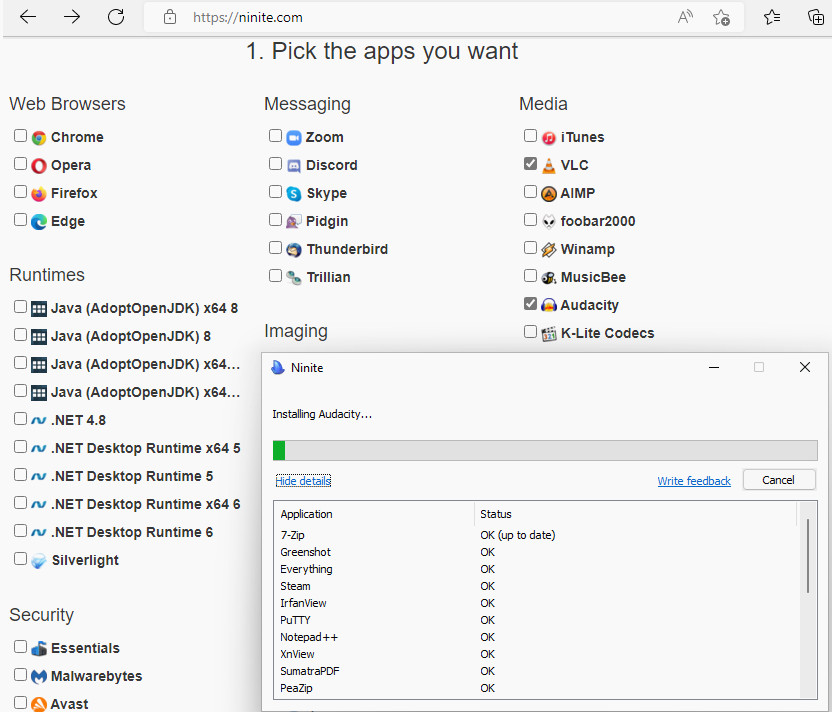Viewport: 832px width, 712px height.
Task: Uncheck the VLC checkbox
Action: tap(530, 164)
